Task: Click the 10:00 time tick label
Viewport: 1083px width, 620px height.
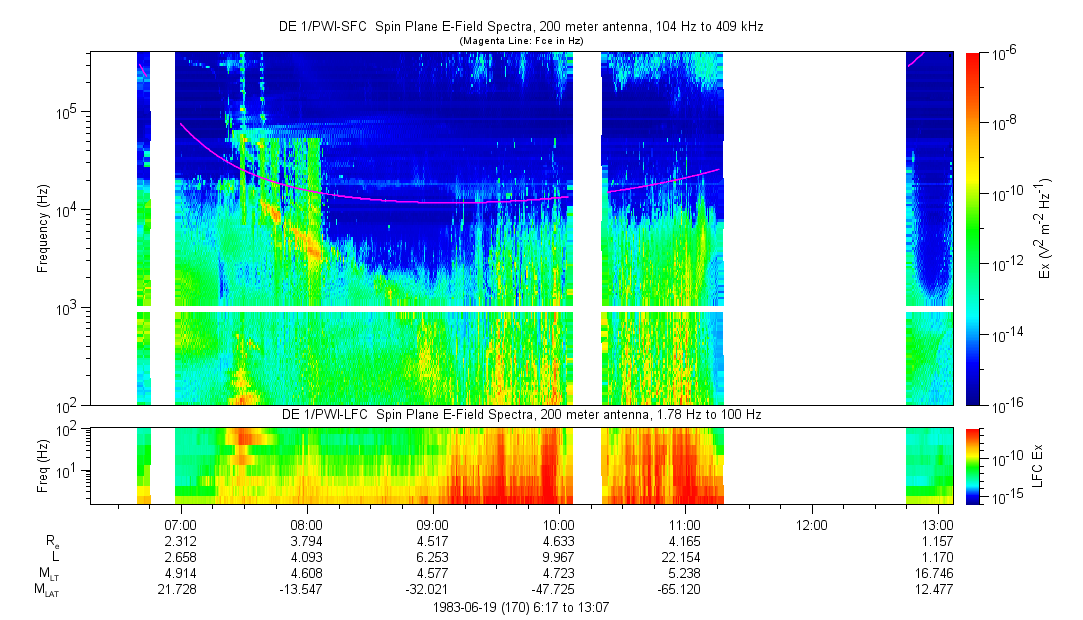Action: point(559,525)
